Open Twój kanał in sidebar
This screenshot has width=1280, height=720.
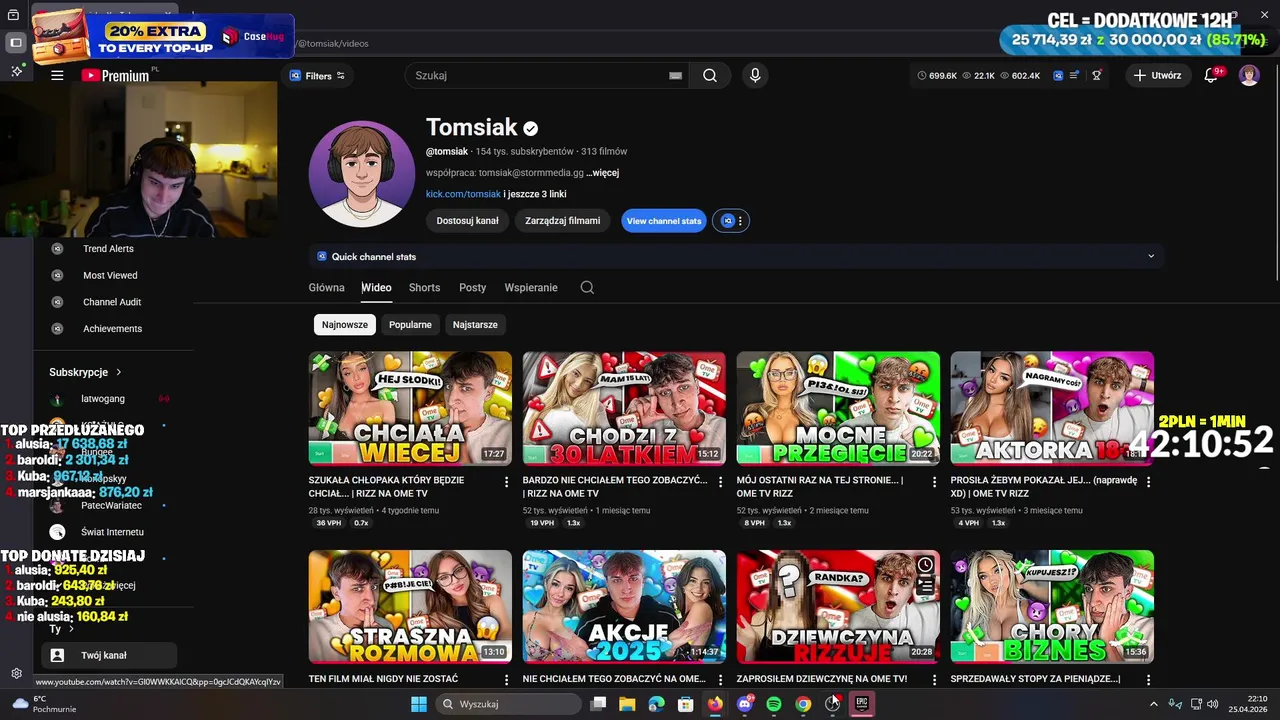[109, 655]
